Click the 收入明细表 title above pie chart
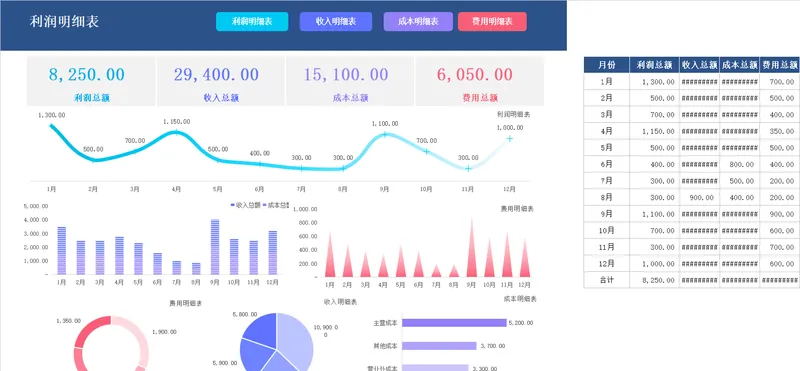The image size is (800, 371). 340,302
